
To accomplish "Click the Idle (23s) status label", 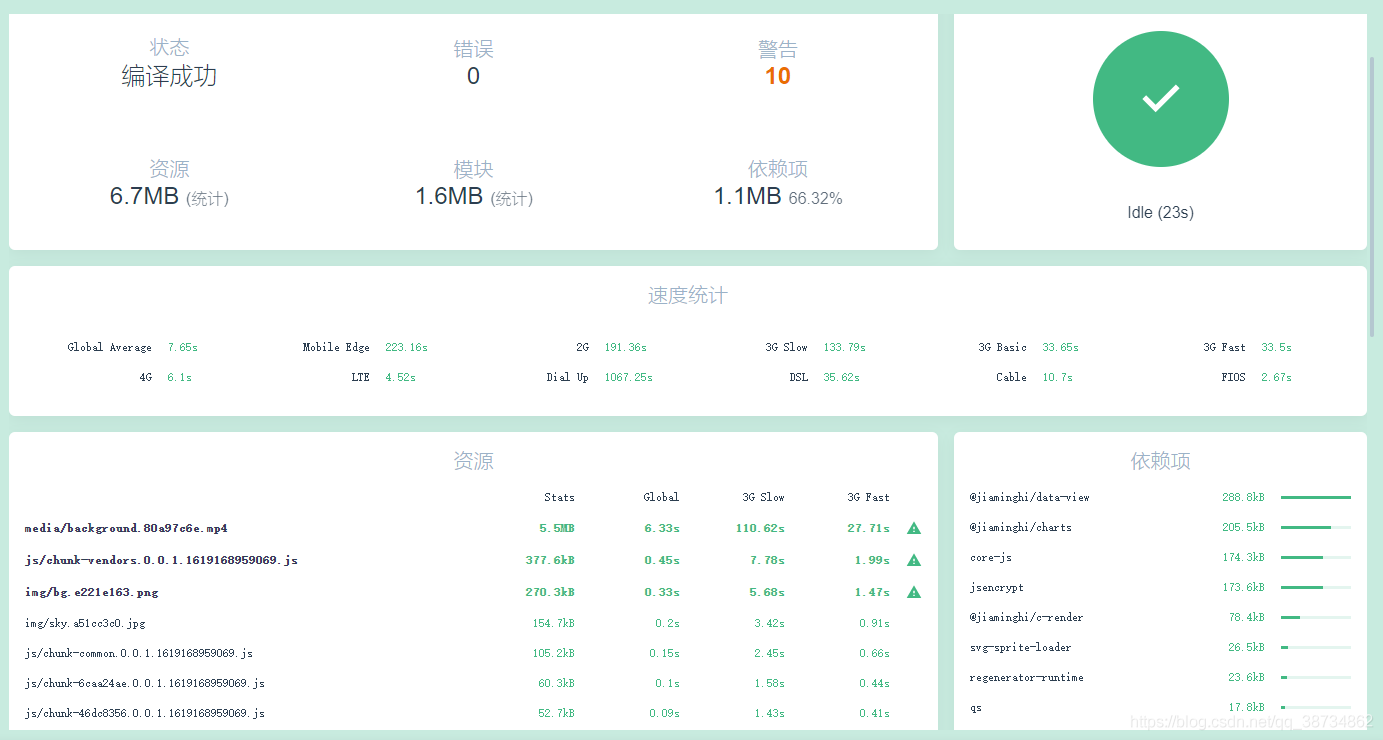I will click(1160, 211).
